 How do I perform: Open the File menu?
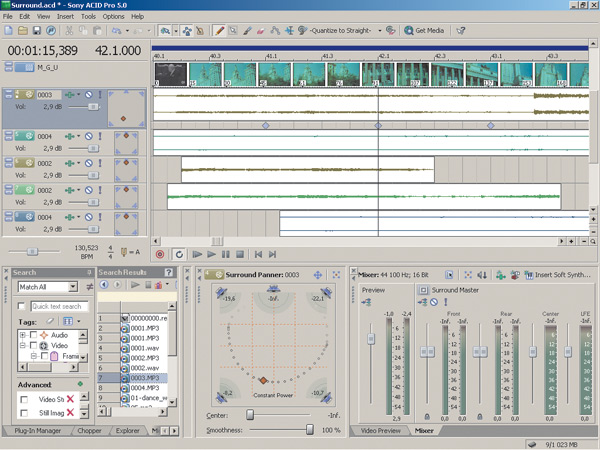click(8, 16)
